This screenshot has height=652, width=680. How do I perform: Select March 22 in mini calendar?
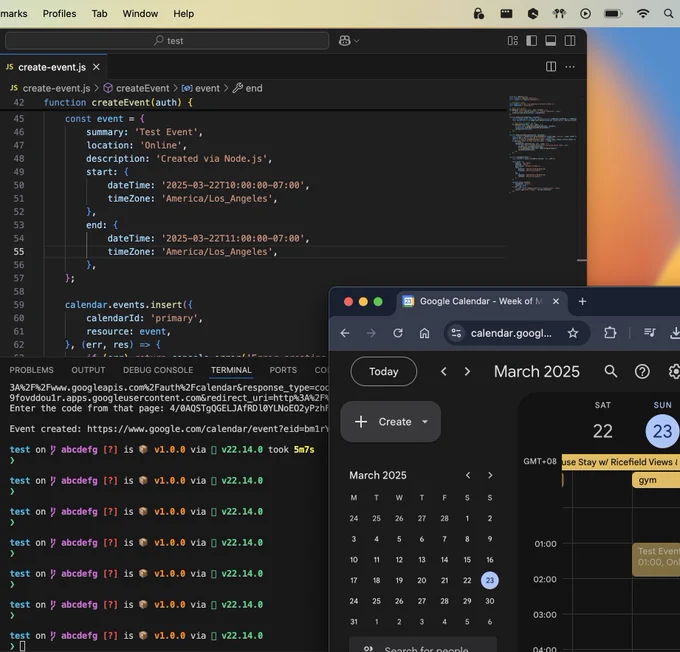point(467,580)
